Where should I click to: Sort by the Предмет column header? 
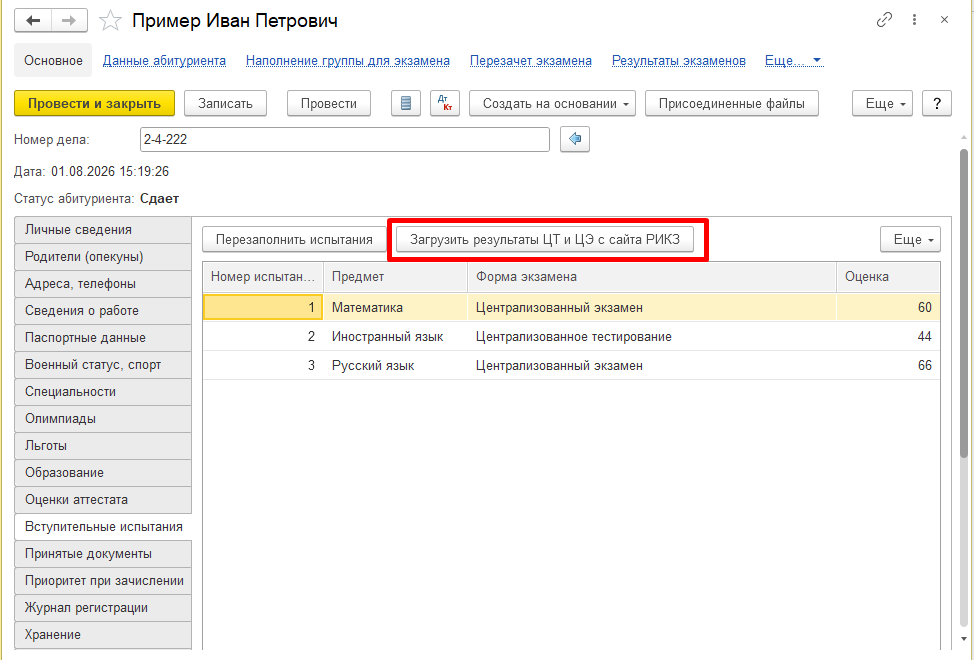395,277
